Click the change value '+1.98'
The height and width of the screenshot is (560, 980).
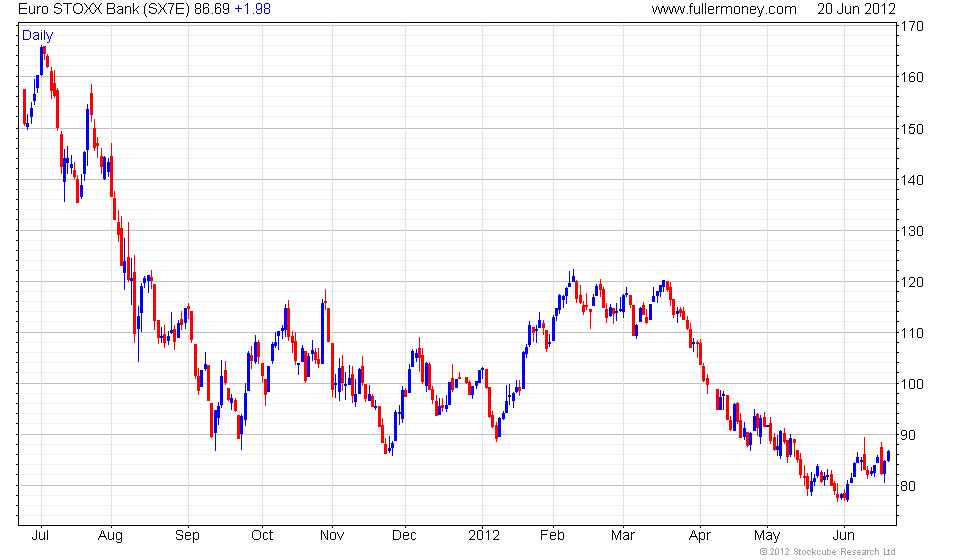pos(252,9)
